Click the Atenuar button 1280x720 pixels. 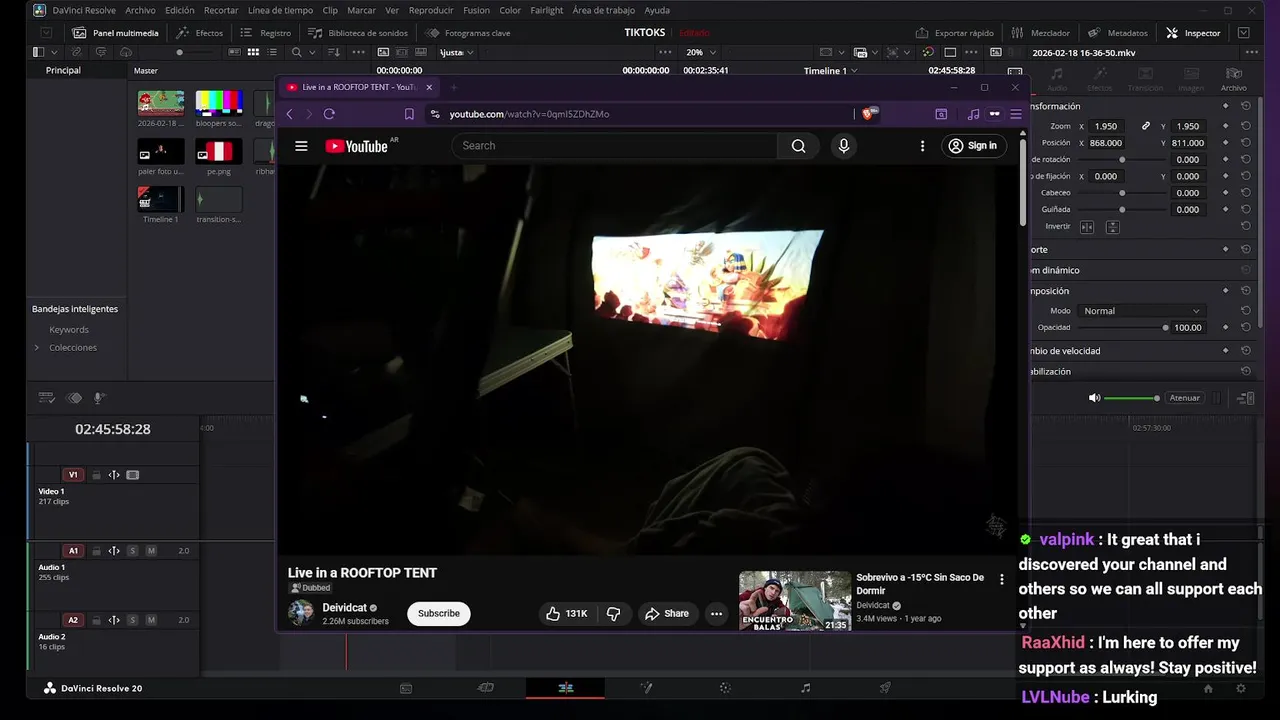click(1185, 398)
